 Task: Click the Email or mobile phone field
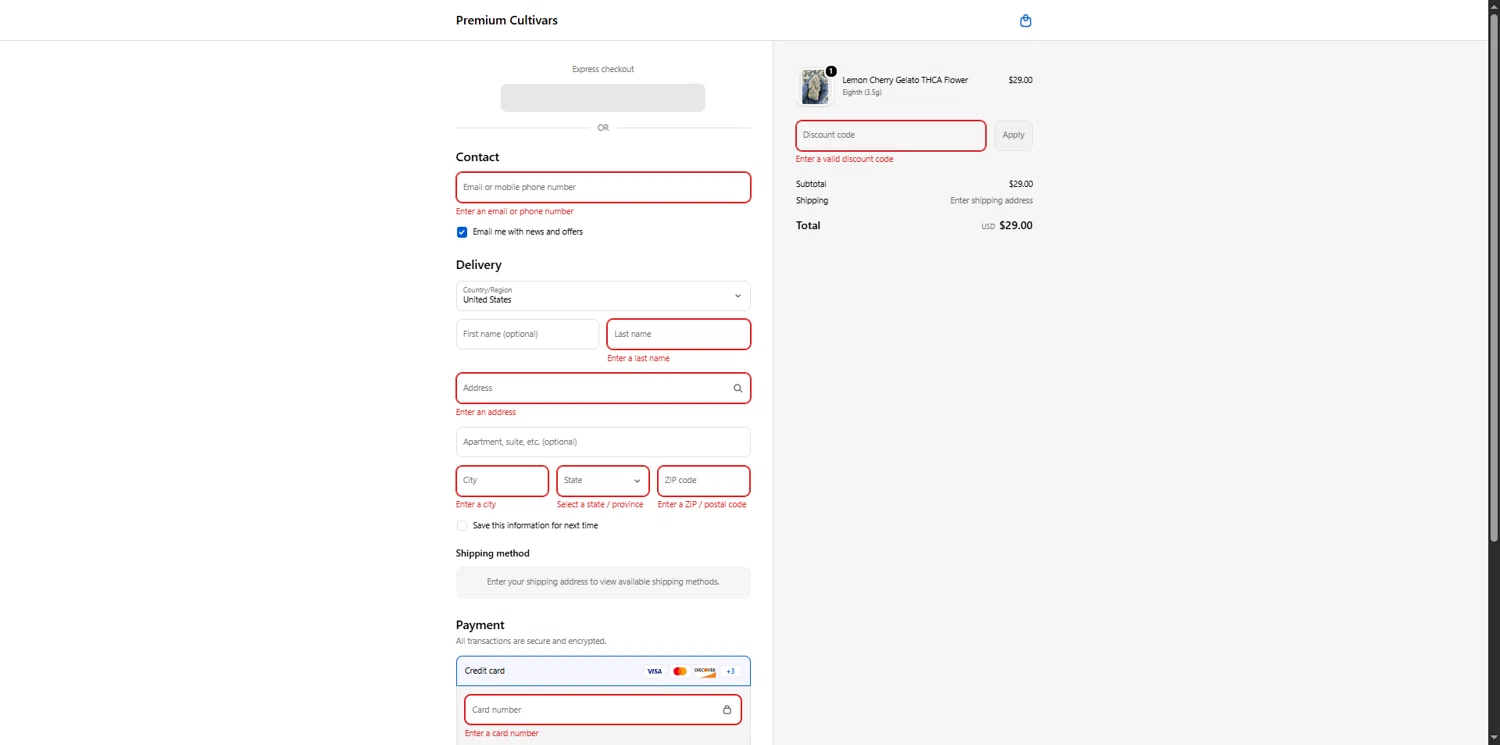pyautogui.click(x=603, y=188)
